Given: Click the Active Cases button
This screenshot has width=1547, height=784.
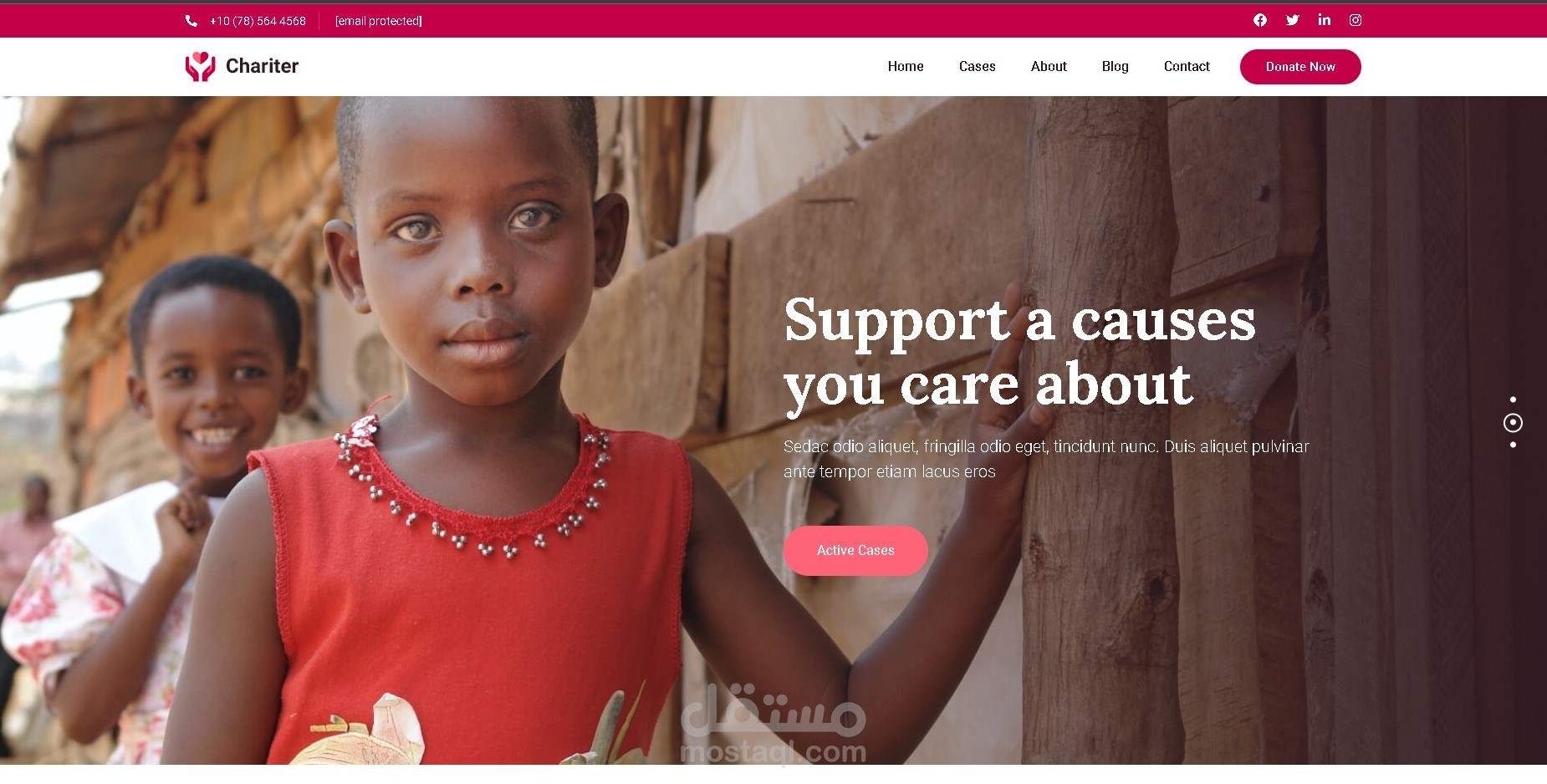Looking at the screenshot, I should point(855,550).
